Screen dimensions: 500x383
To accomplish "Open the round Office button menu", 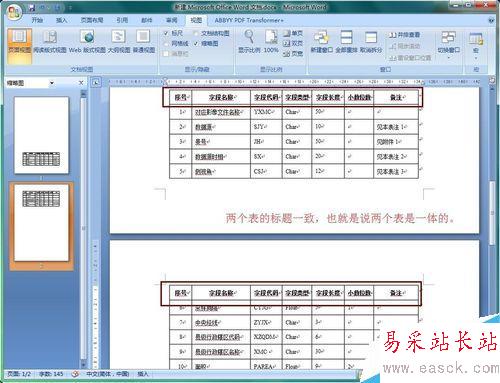I will [14, 12].
